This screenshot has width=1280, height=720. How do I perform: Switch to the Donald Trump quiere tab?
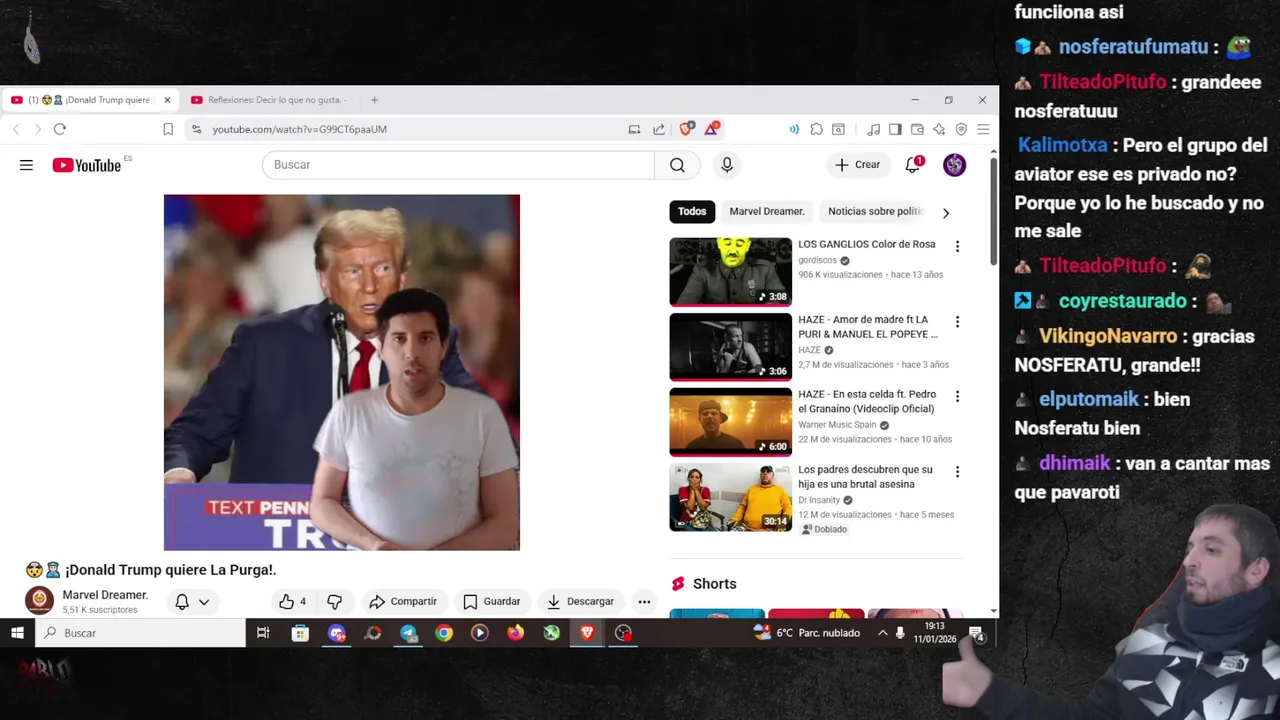point(88,100)
